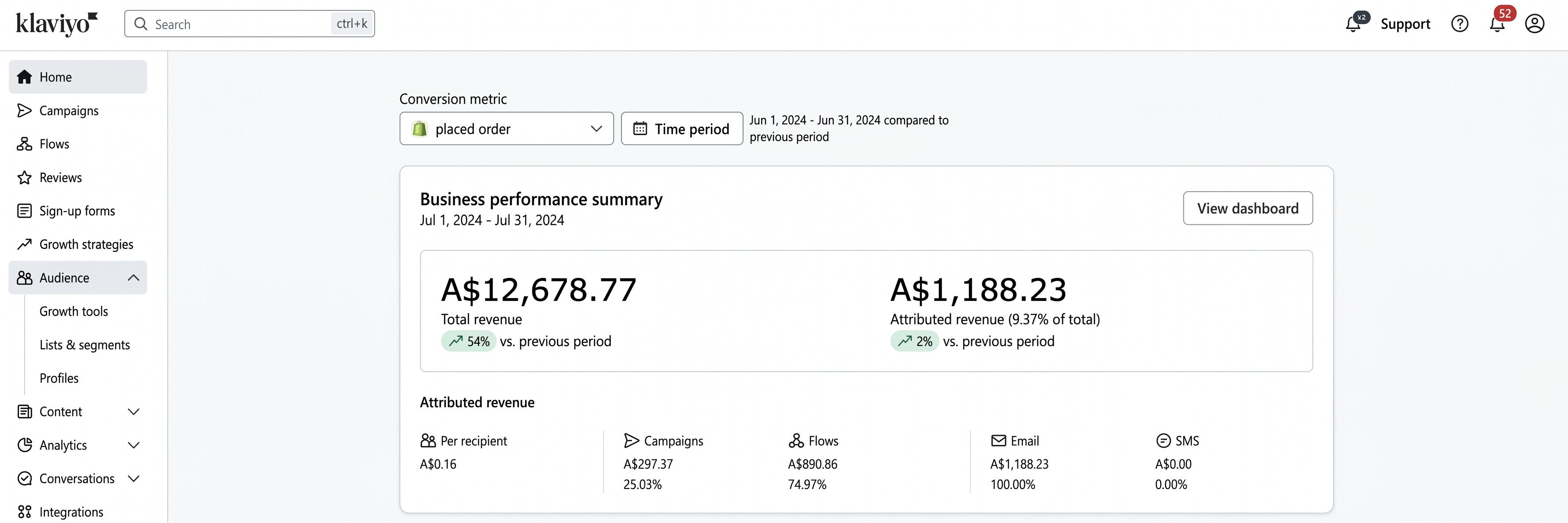
Task: Click the Flows sidebar icon
Action: (24, 144)
